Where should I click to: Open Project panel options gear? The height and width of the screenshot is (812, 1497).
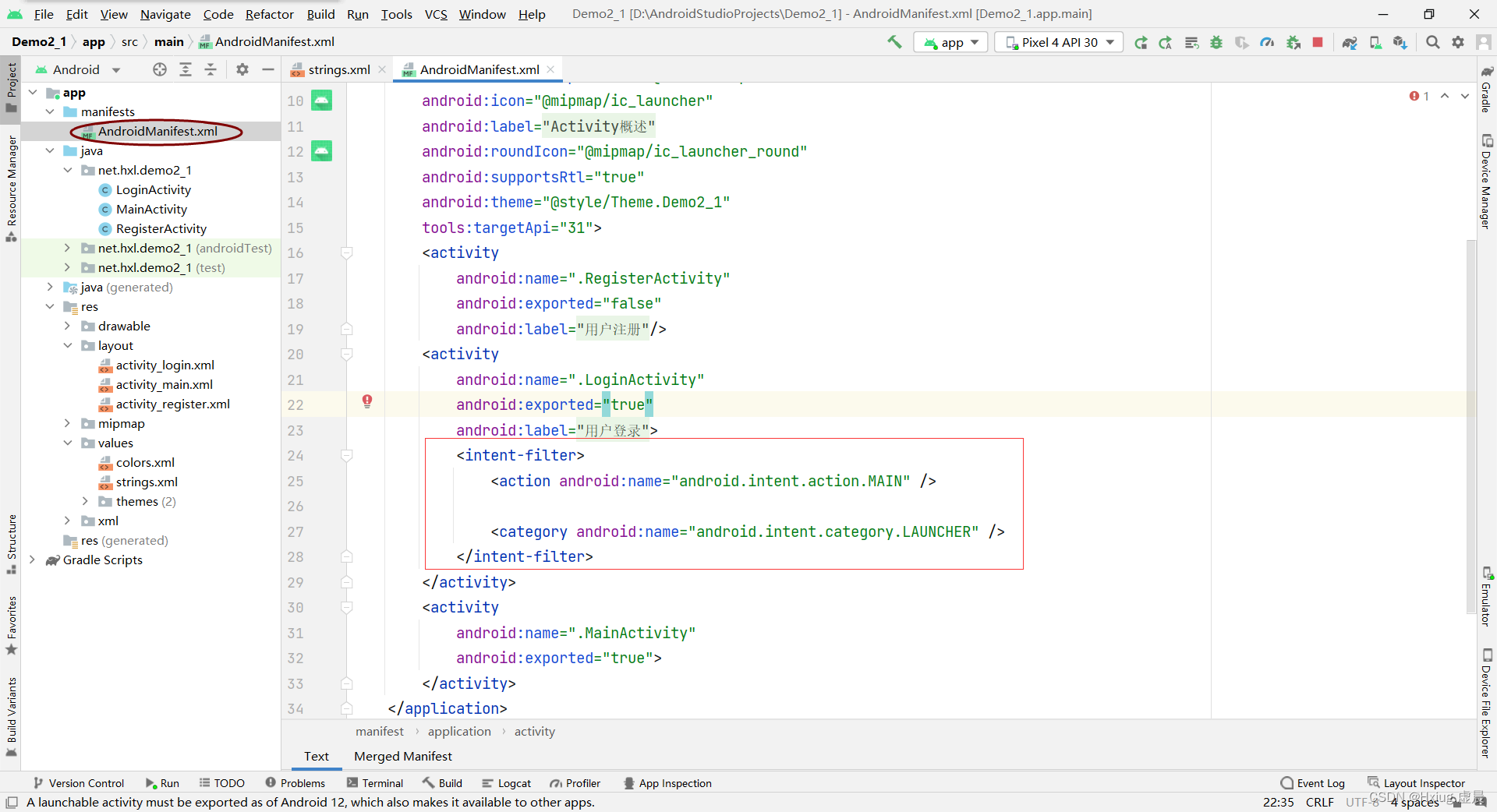tap(242, 69)
